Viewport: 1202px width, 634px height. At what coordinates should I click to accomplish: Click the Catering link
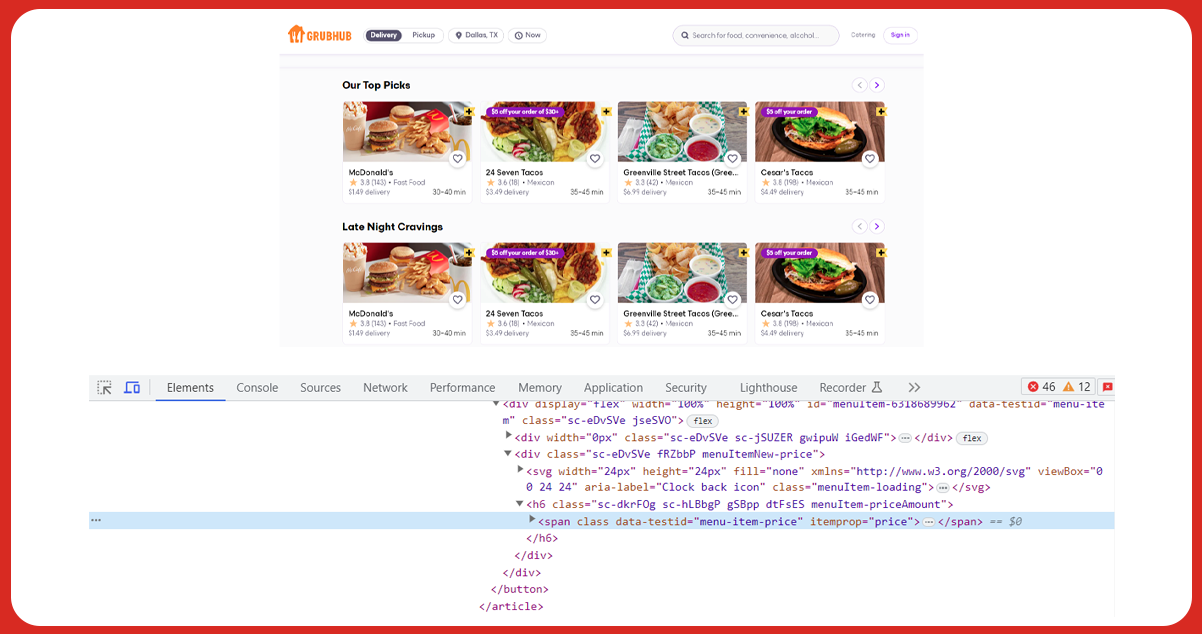pyautogui.click(x=863, y=35)
